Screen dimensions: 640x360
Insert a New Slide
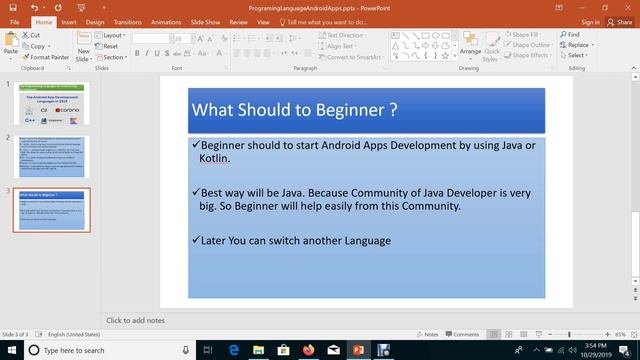click(x=84, y=47)
